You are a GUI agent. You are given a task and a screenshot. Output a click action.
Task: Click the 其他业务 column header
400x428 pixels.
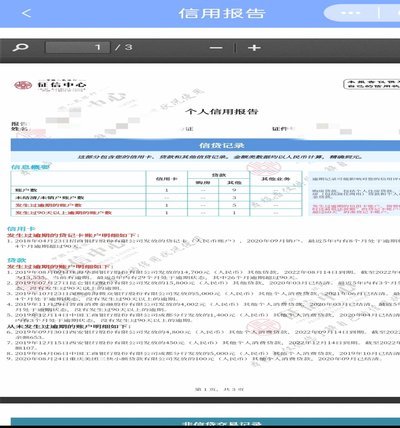(x=276, y=179)
